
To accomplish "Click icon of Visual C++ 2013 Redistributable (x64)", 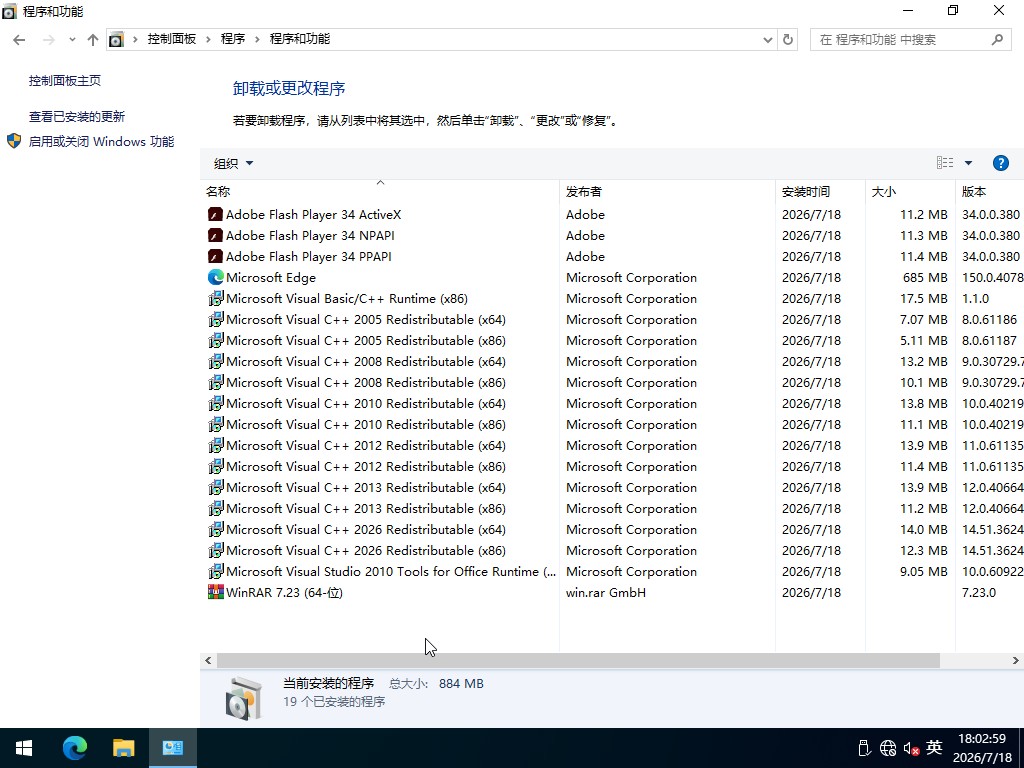I will coord(216,487).
